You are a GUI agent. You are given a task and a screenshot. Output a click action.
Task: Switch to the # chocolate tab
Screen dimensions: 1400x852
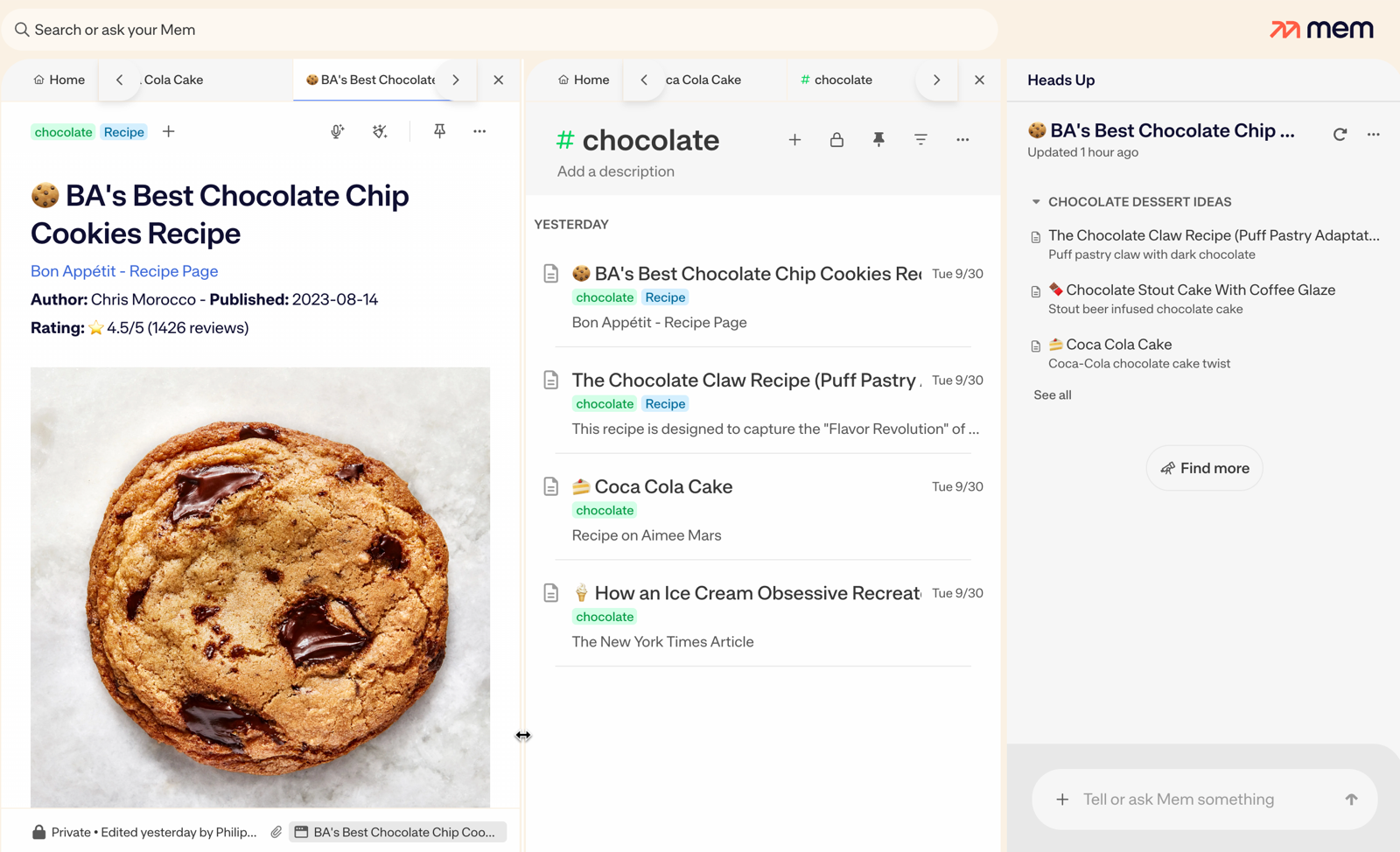click(x=836, y=80)
